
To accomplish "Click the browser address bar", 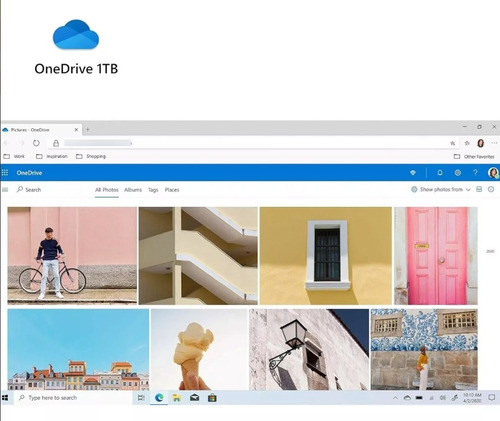I will (253, 143).
